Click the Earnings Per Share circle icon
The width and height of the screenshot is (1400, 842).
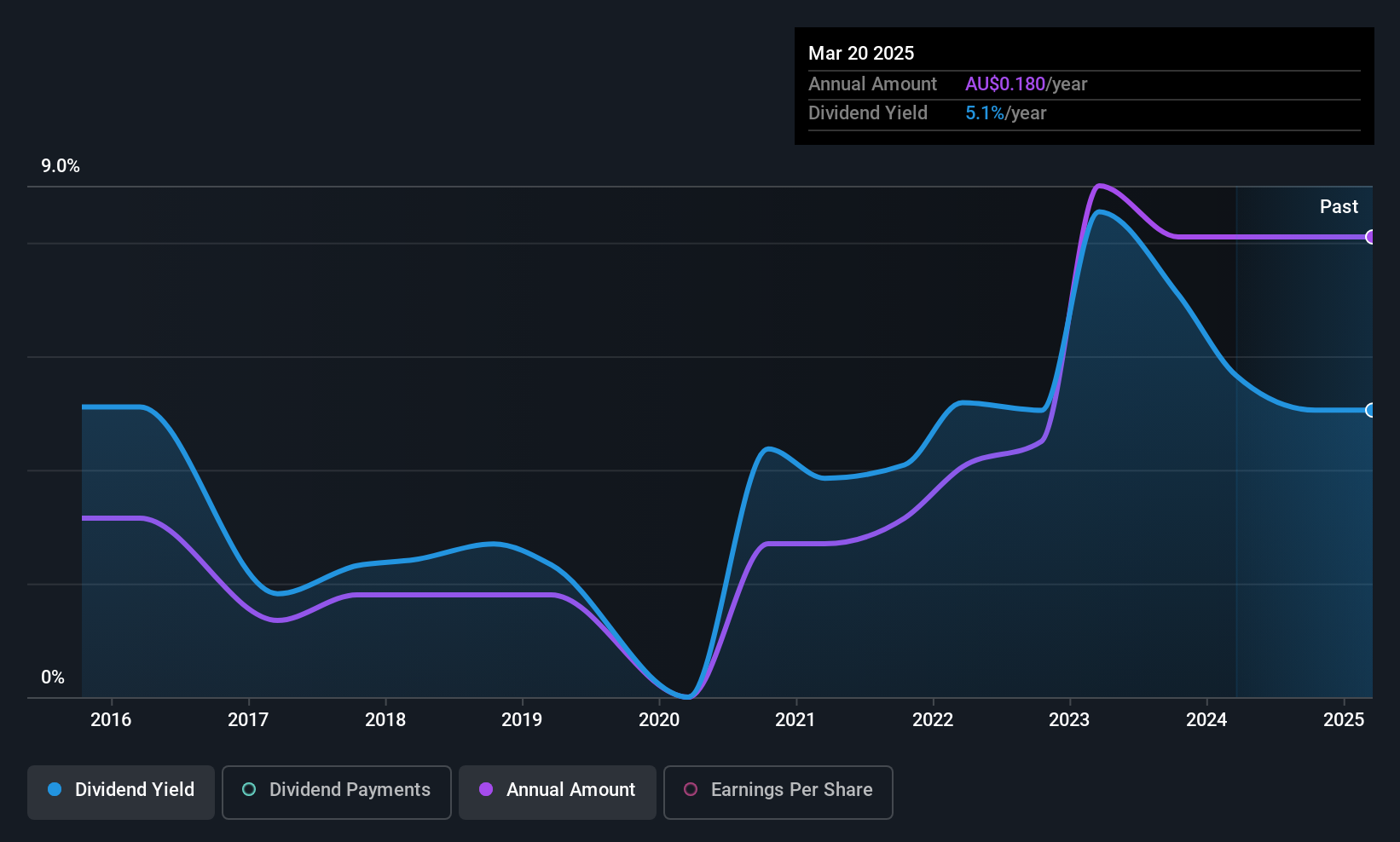pos(691,790)
